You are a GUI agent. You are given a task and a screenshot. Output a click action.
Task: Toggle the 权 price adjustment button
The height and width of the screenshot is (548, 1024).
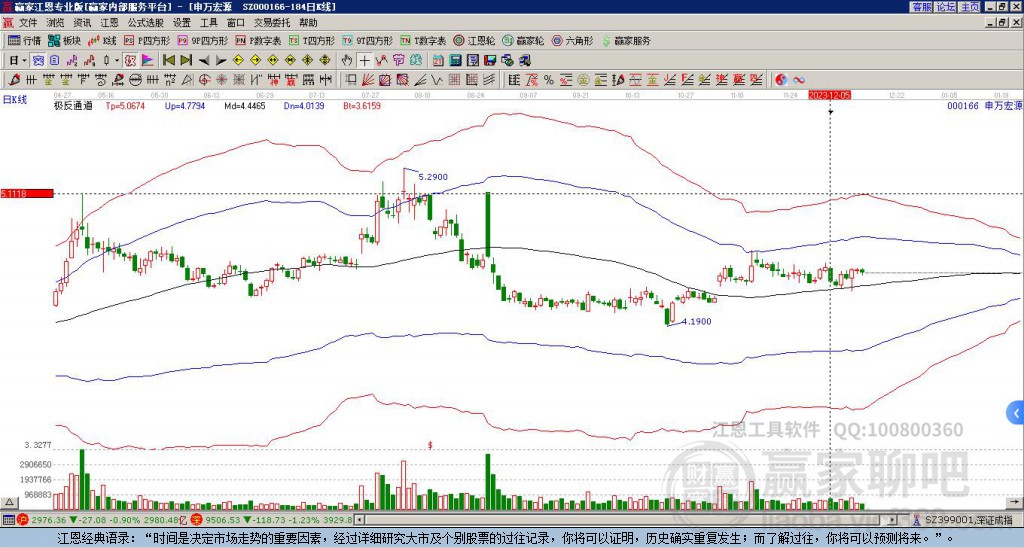click(x=130, y=60)
